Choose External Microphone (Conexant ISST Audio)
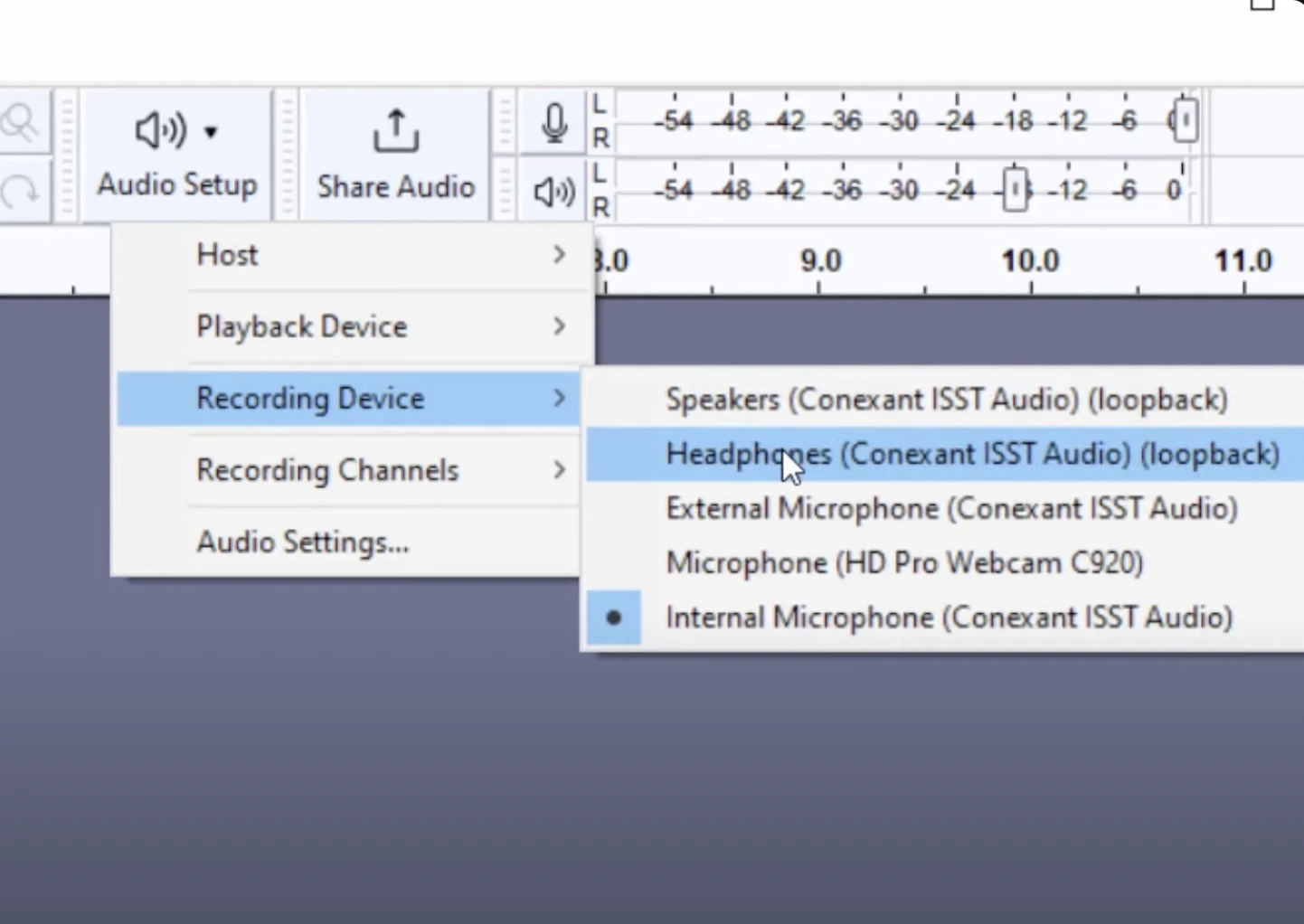This screenshot has width=1304, height=924. [x=951, y=509]
